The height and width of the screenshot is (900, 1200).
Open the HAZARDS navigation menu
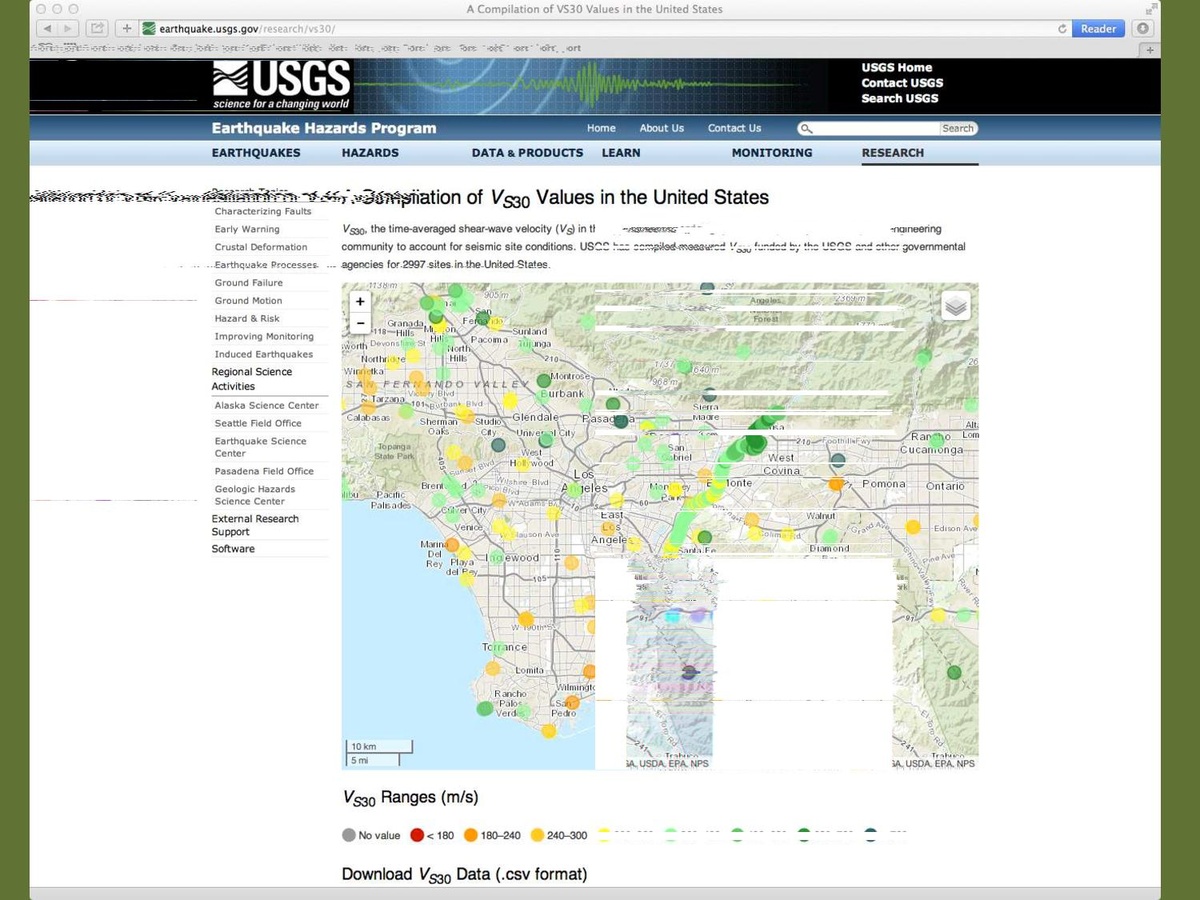point(370,153)
